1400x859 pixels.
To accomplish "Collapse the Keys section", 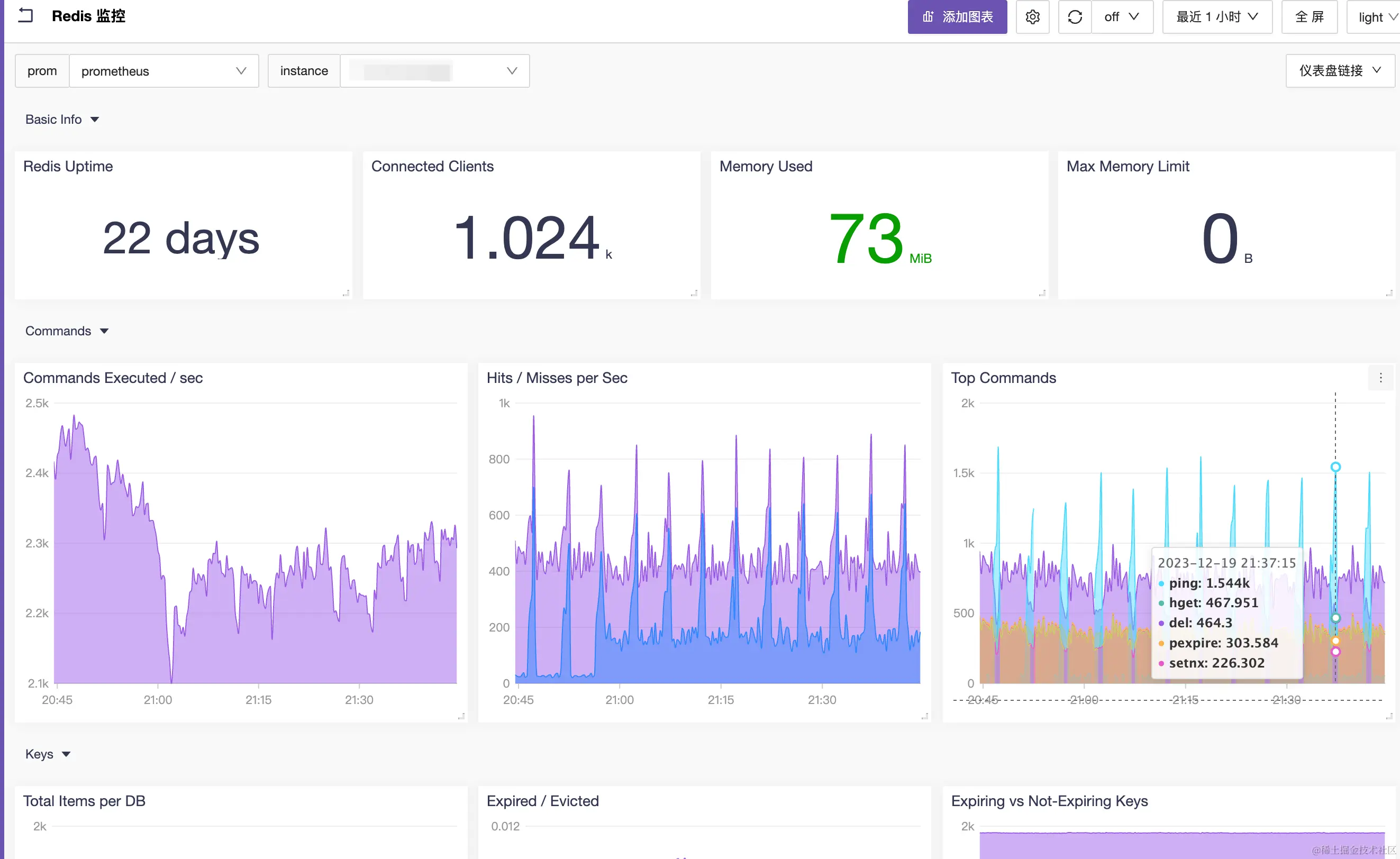I will (48, 754).
